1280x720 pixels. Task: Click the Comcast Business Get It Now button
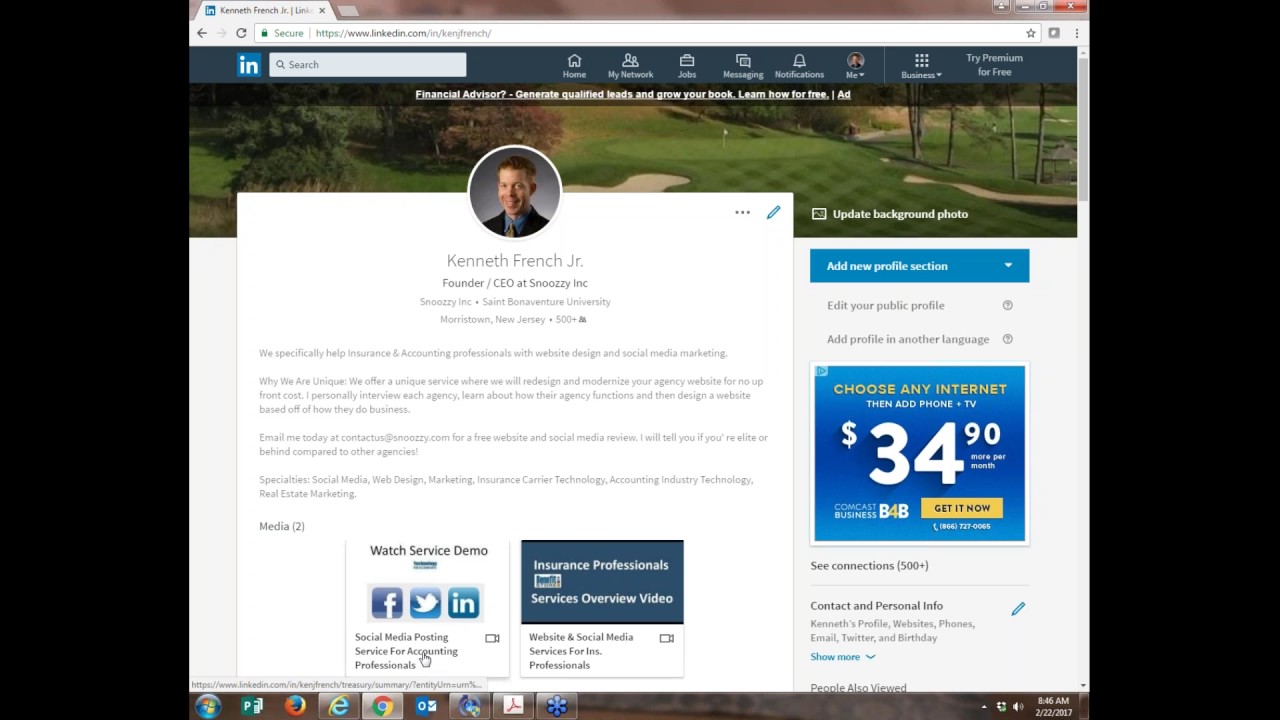(x=961, y=508)
